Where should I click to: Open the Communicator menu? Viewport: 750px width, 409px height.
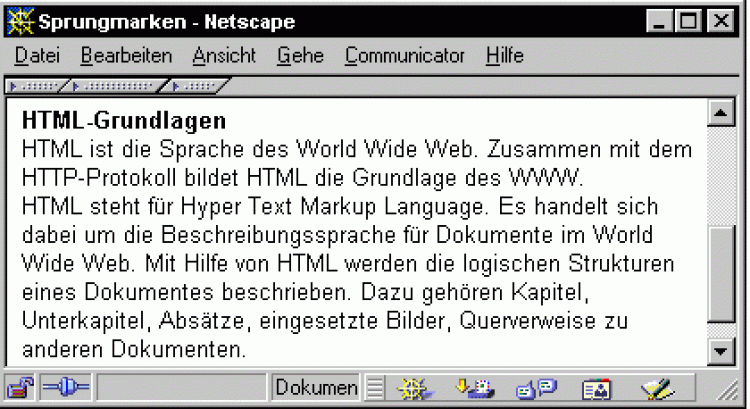[x=405, y=56]
